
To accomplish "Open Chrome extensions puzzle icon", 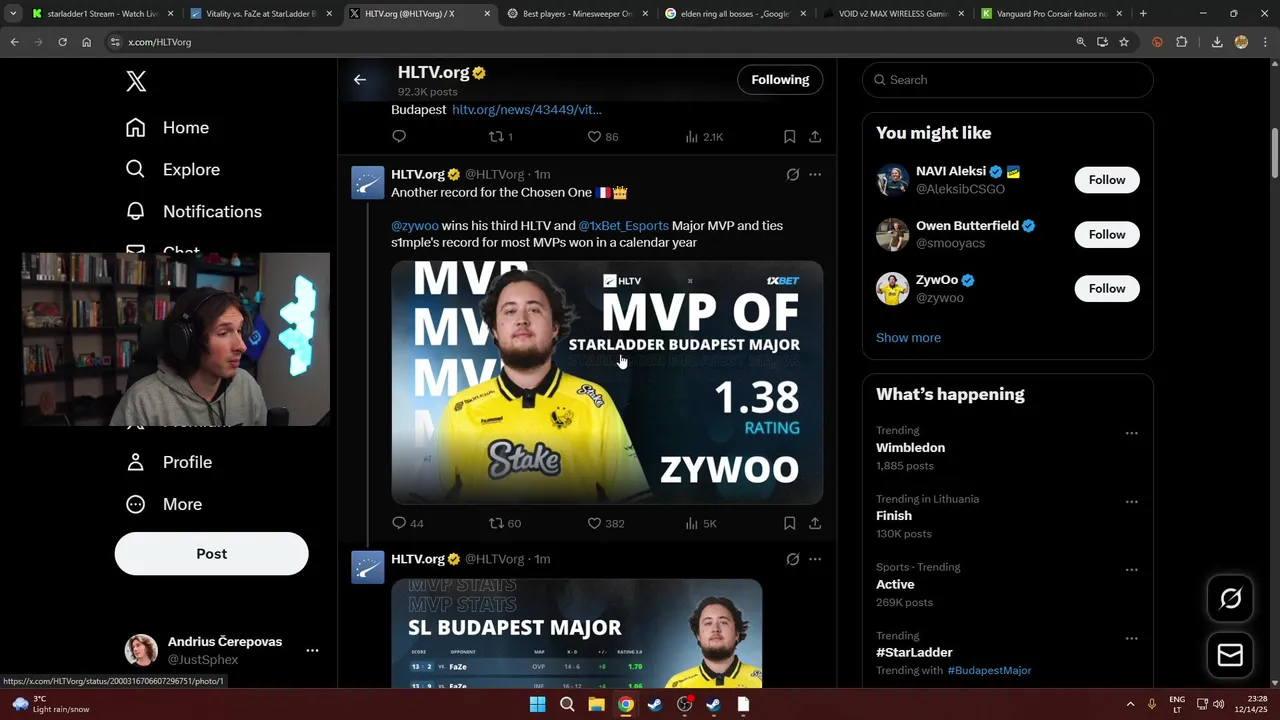I will [1181, 42].
